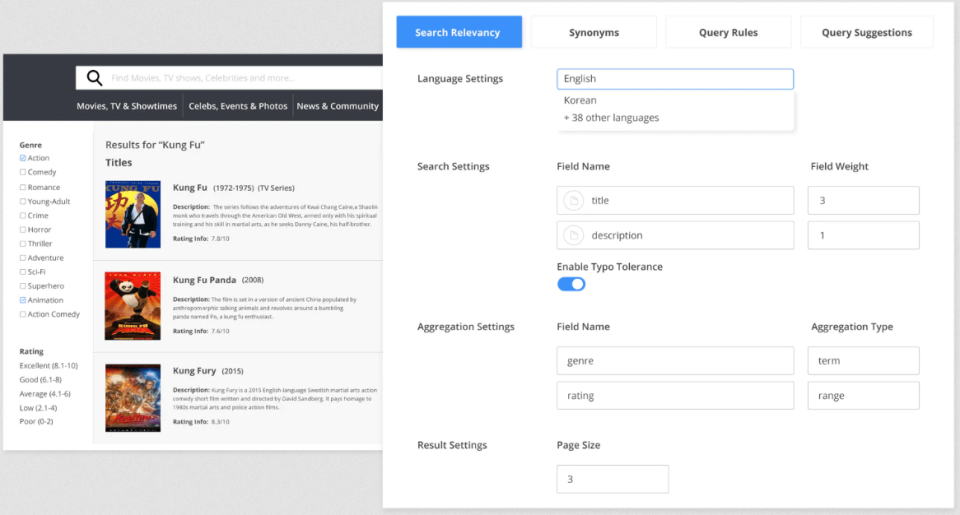The image size is (960, 515).
Task: Click the Page Size input field
Action: [612, 479]
